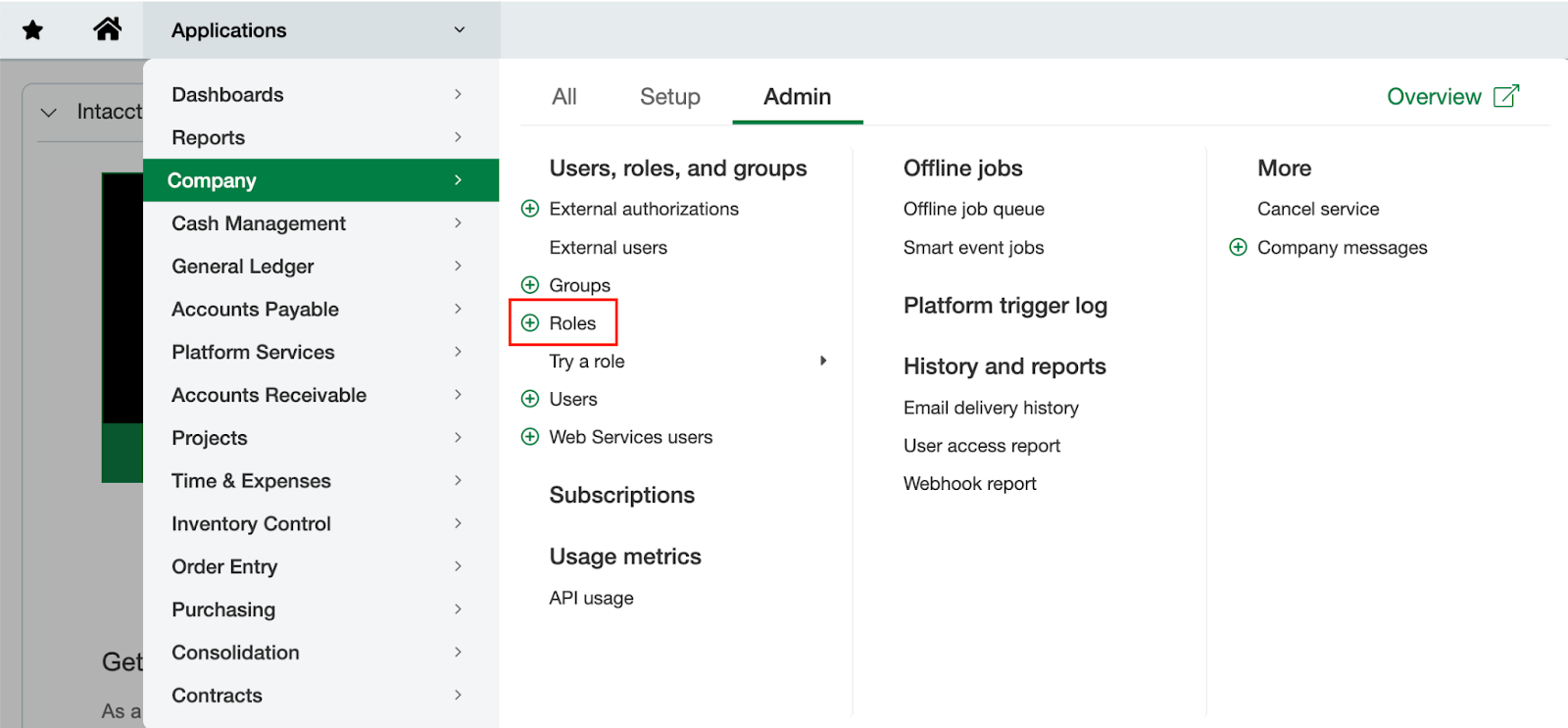The height and width of the screenshot is (728, 1568).
Task: Switch to the All tab
Action: pos(564,97)
